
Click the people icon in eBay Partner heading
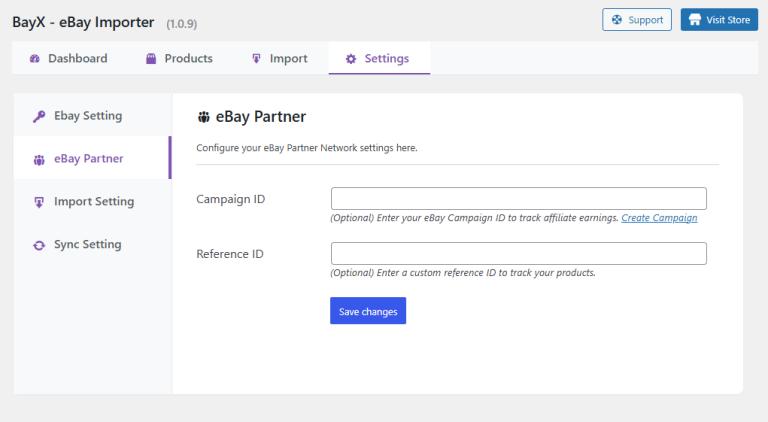point(204,117)
